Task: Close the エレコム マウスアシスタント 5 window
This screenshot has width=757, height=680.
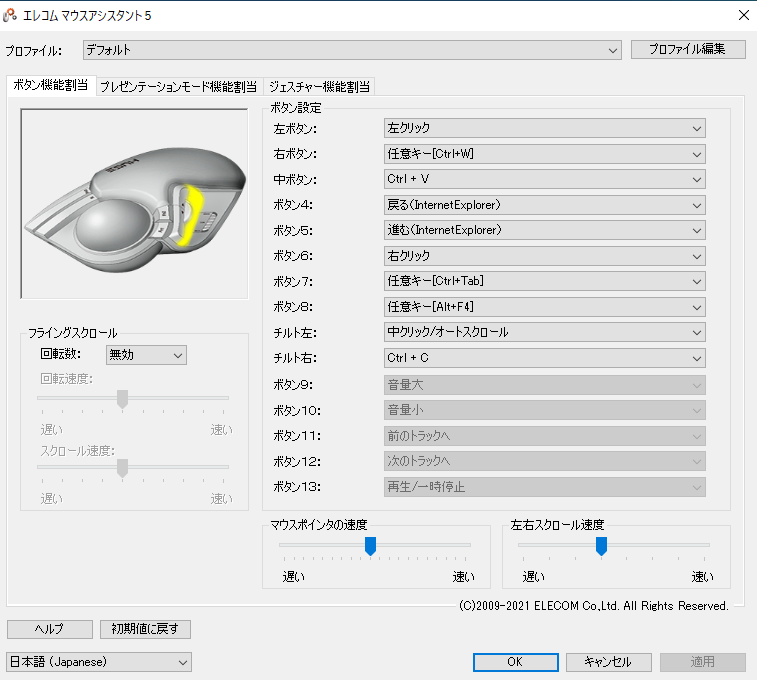Action: pyautogui.click(x=743, y=15)
